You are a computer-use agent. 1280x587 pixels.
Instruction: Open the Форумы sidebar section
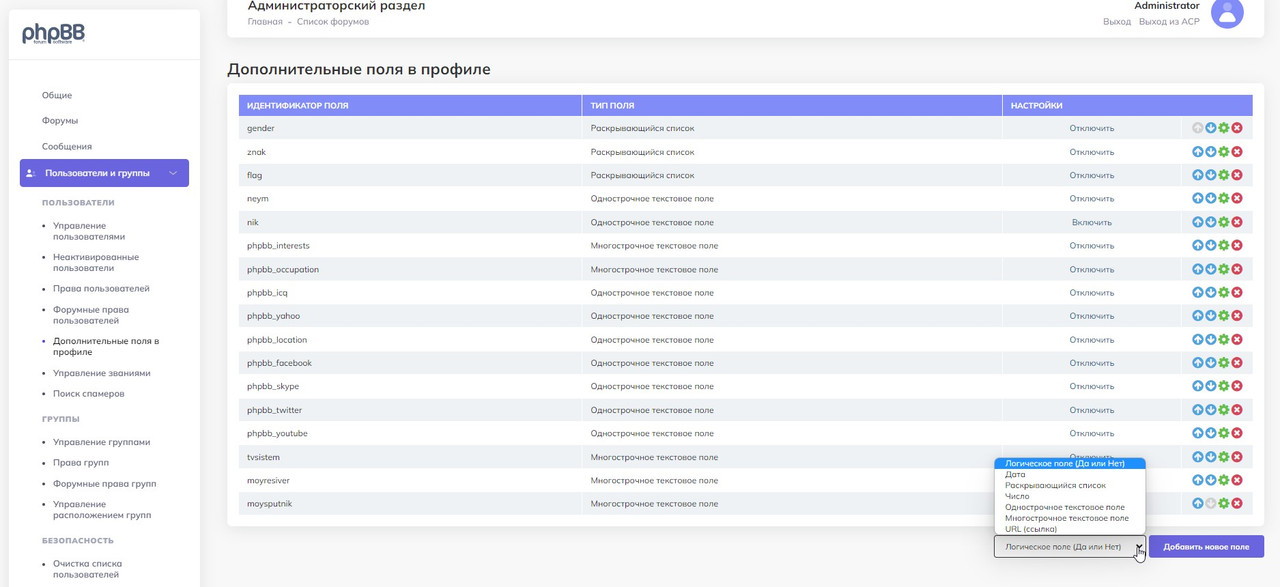(60, 121)
